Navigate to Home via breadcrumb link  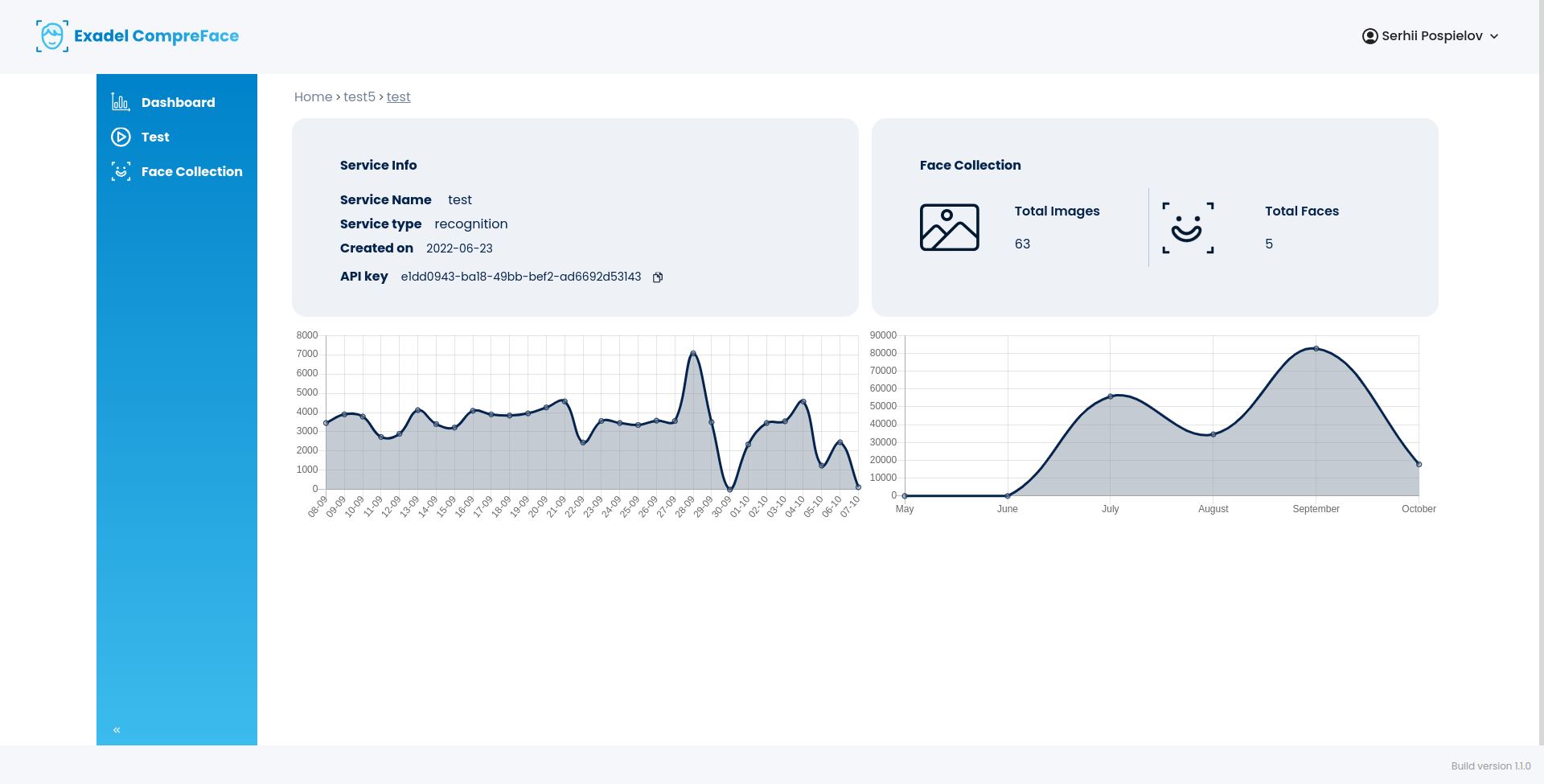coord(313,96)
